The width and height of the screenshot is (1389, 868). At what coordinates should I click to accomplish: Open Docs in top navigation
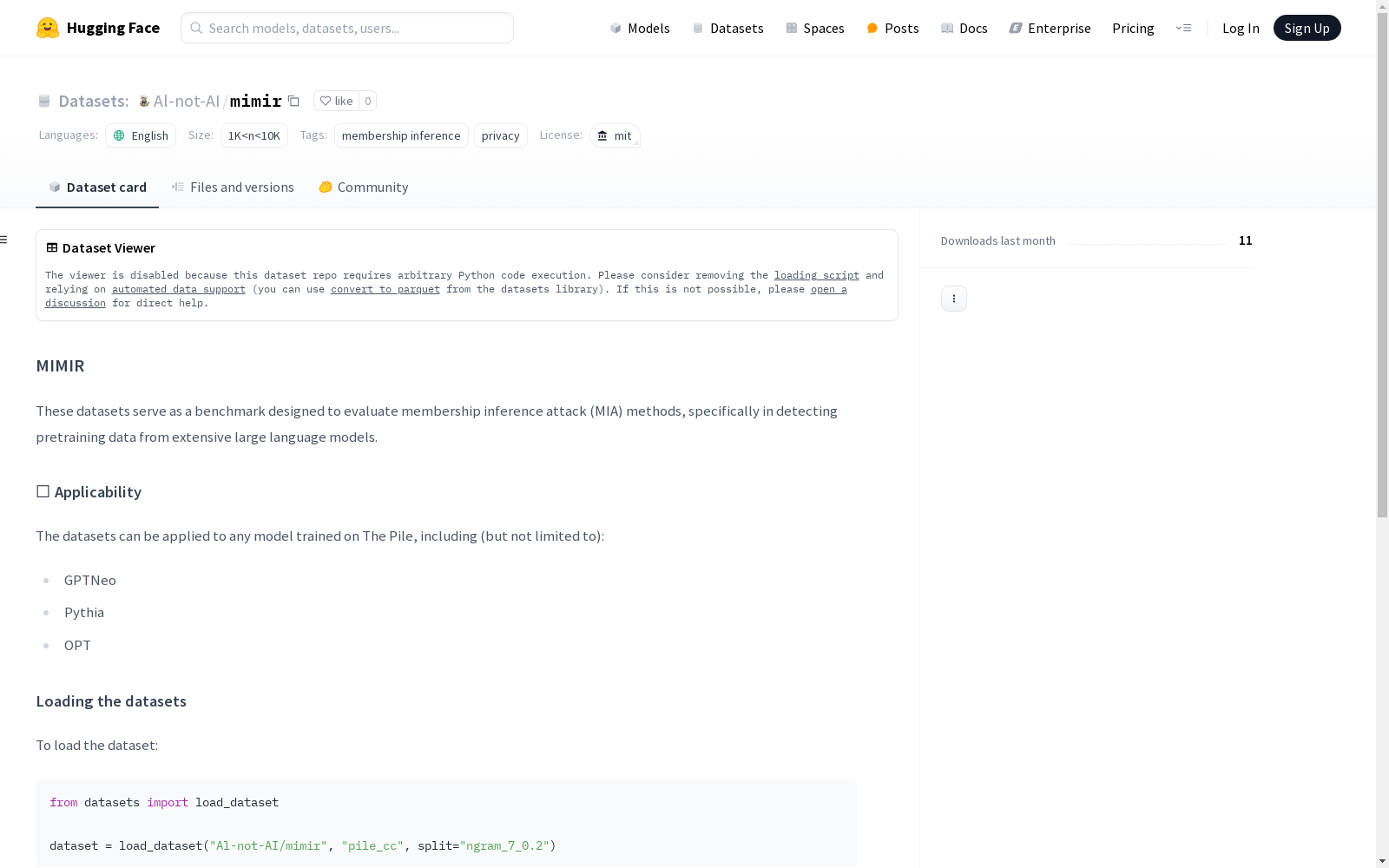point(964,28)
